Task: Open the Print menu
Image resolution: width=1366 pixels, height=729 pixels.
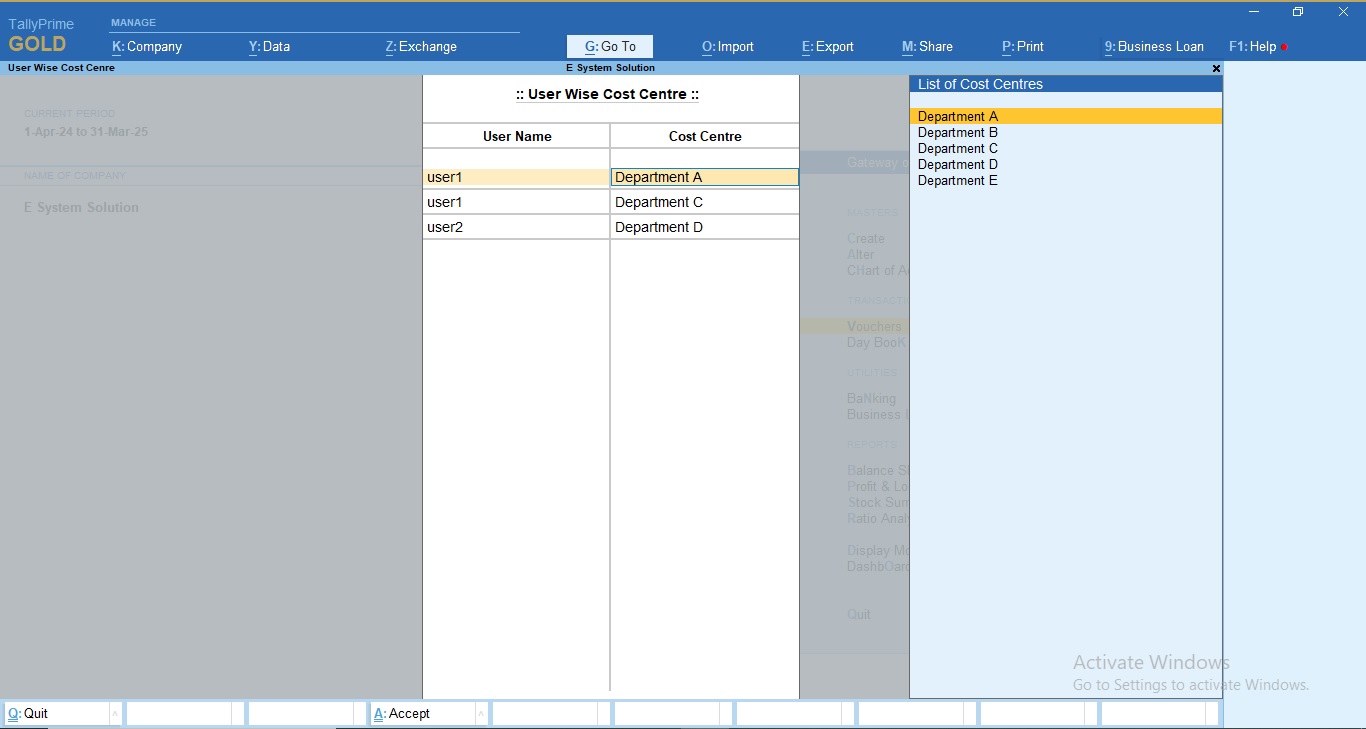Action: coord(1022,46)
